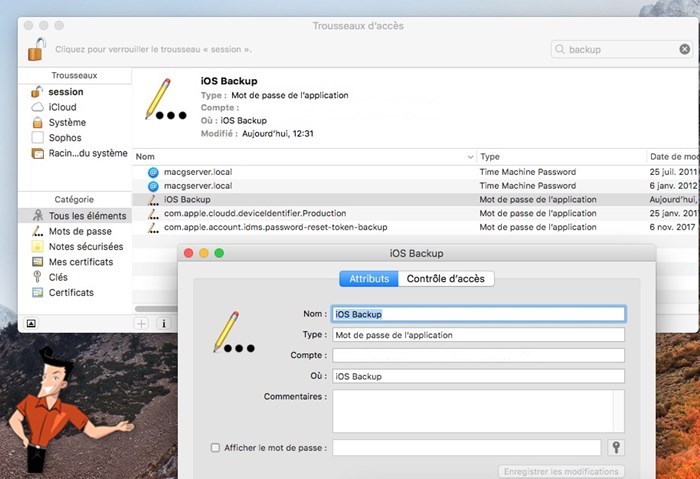Maximize the iOS Backup window with green button

click(219, 253)
